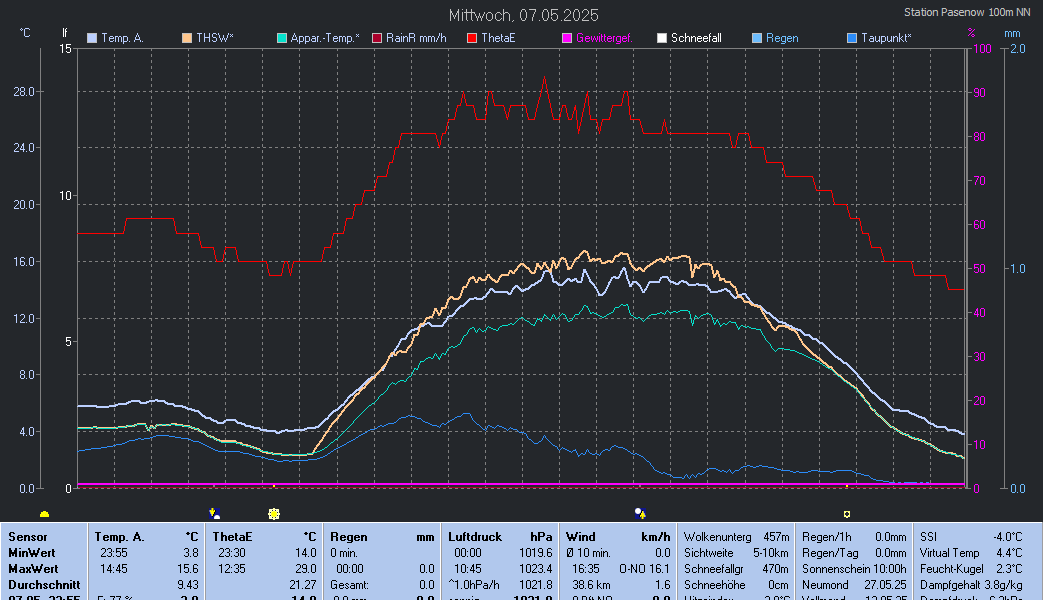The height and width of the screenshot is (600, 1043).
Task: Click the chart title 'Mittwoch, 07.05.2025'
Action: (x=523, y=15)
